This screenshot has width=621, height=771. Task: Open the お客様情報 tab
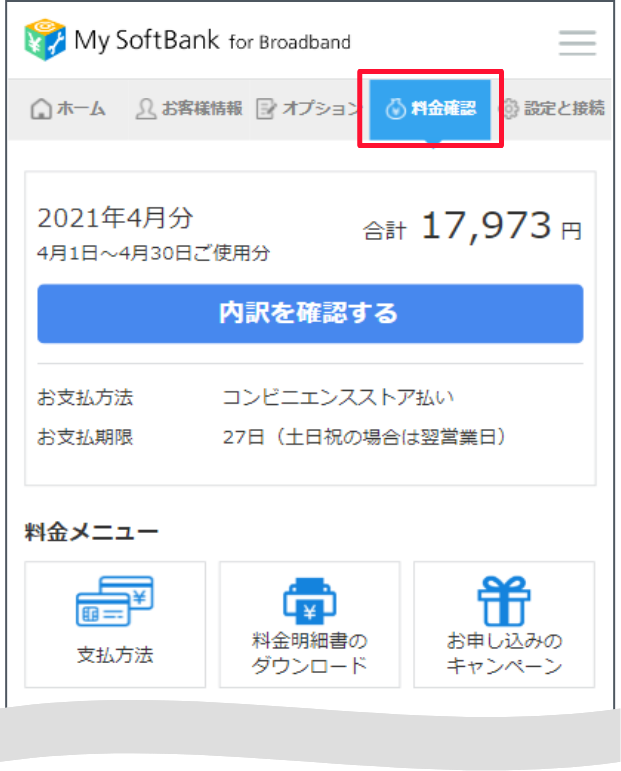(x=189, y=109)
